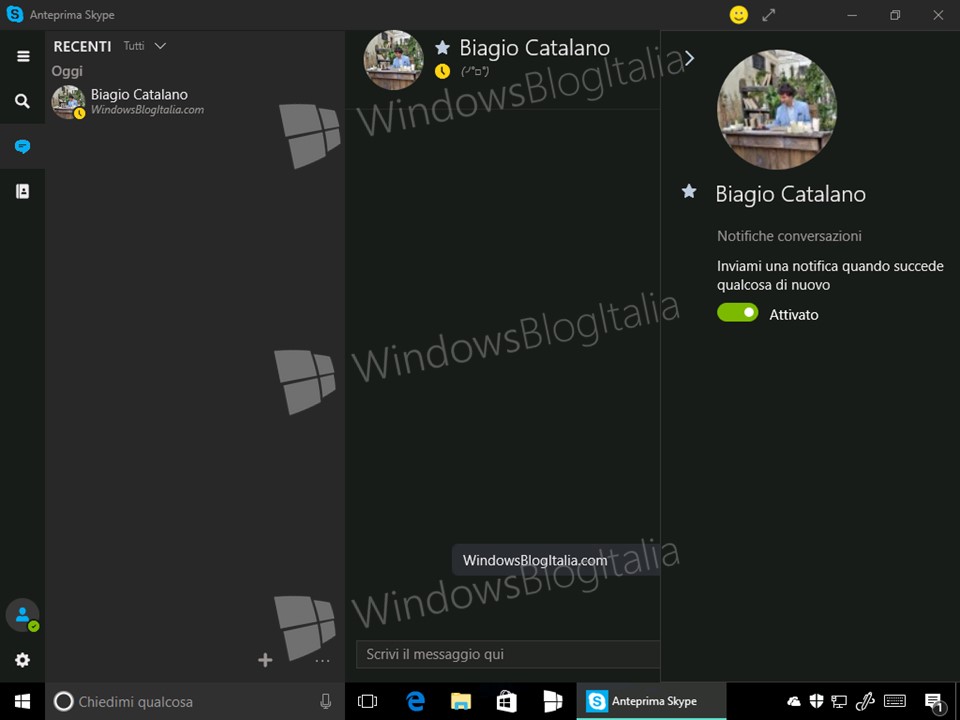960x720 pixels.
Task: Open the white Windows-logo app icon in taskbar
Action: click(x=553, y=702)
